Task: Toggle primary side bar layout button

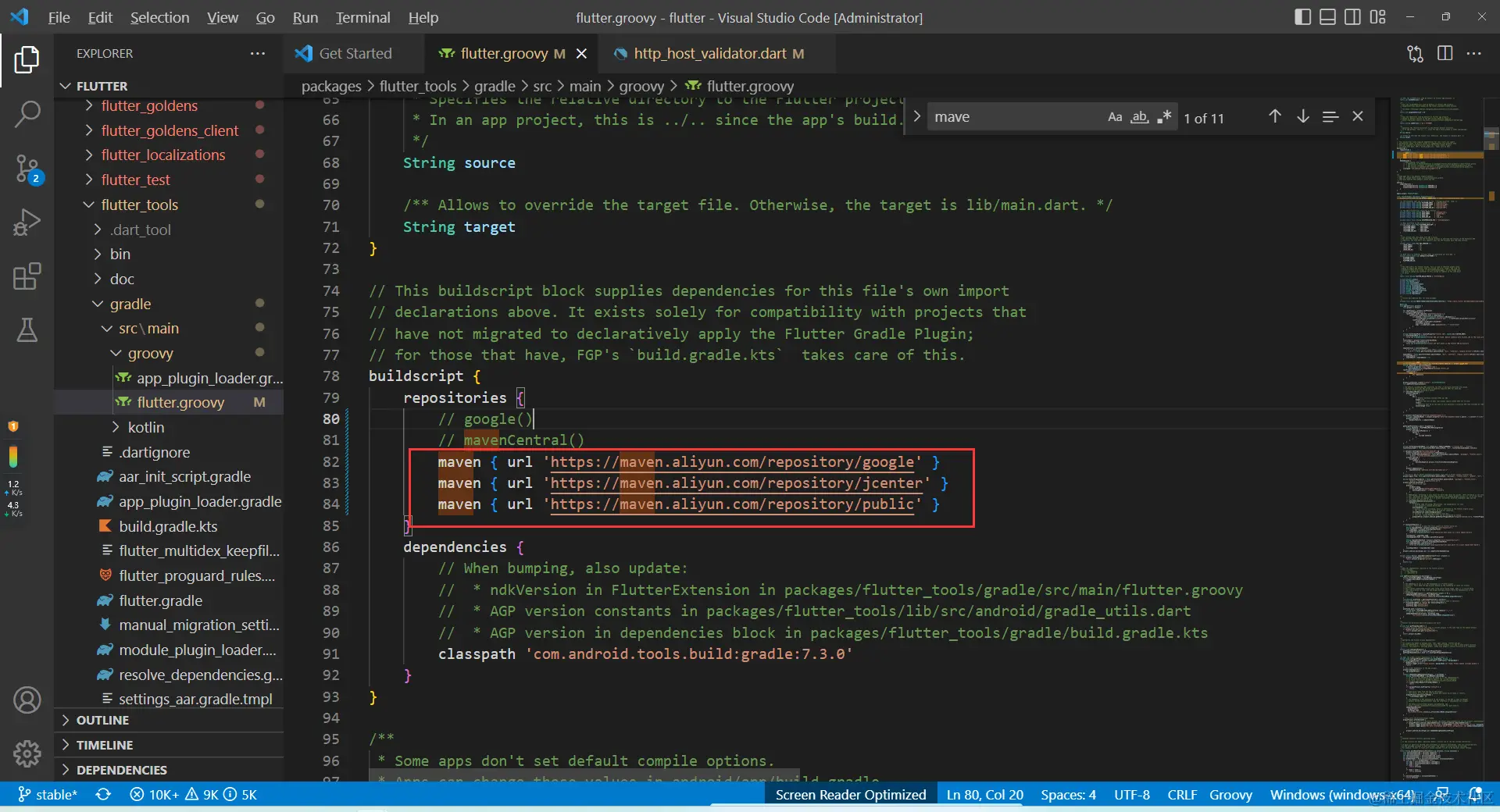Action: (x=1302, y=17)
